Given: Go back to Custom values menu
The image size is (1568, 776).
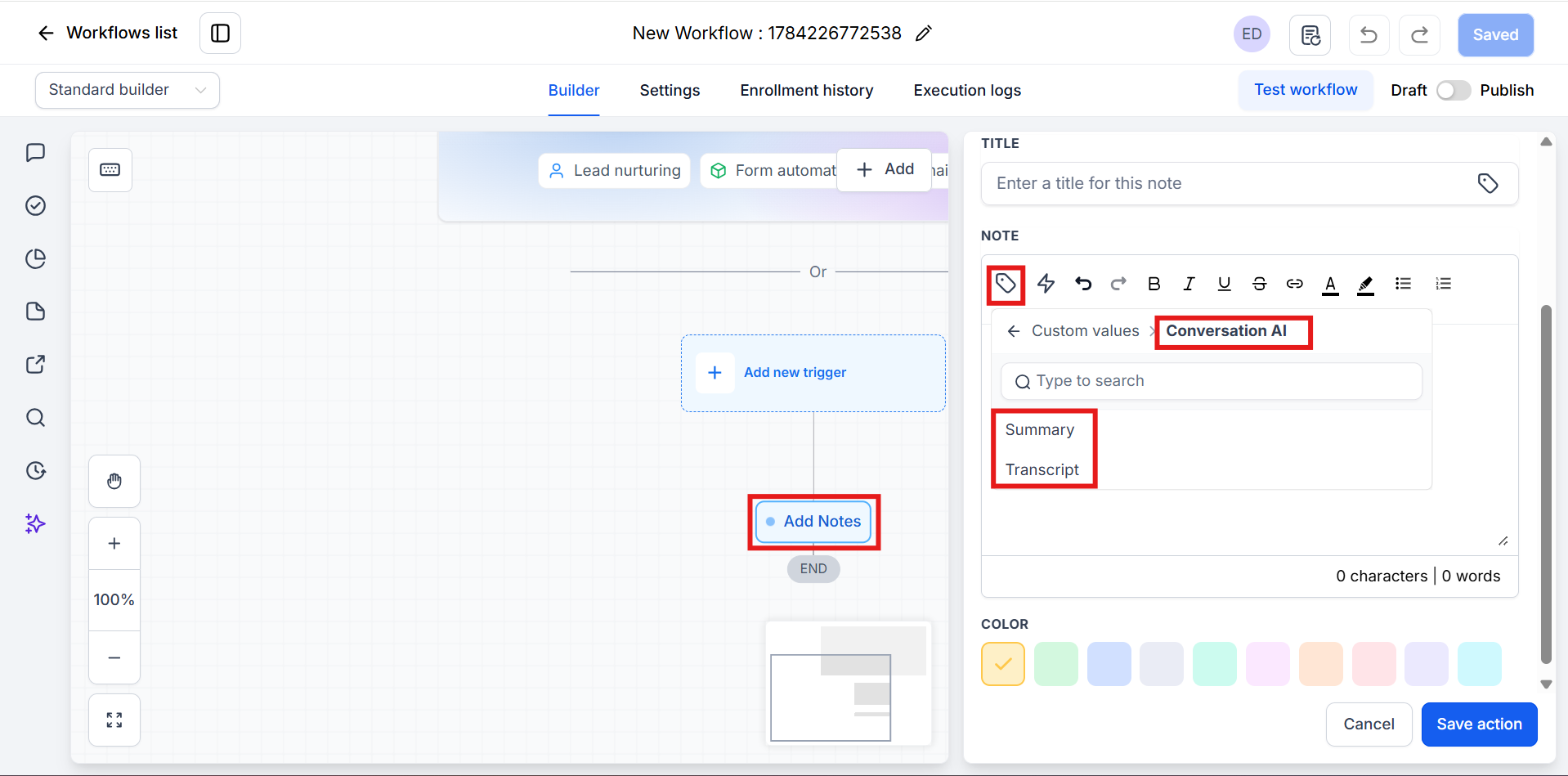Looking at the screenshot, I should (1014, 331).
